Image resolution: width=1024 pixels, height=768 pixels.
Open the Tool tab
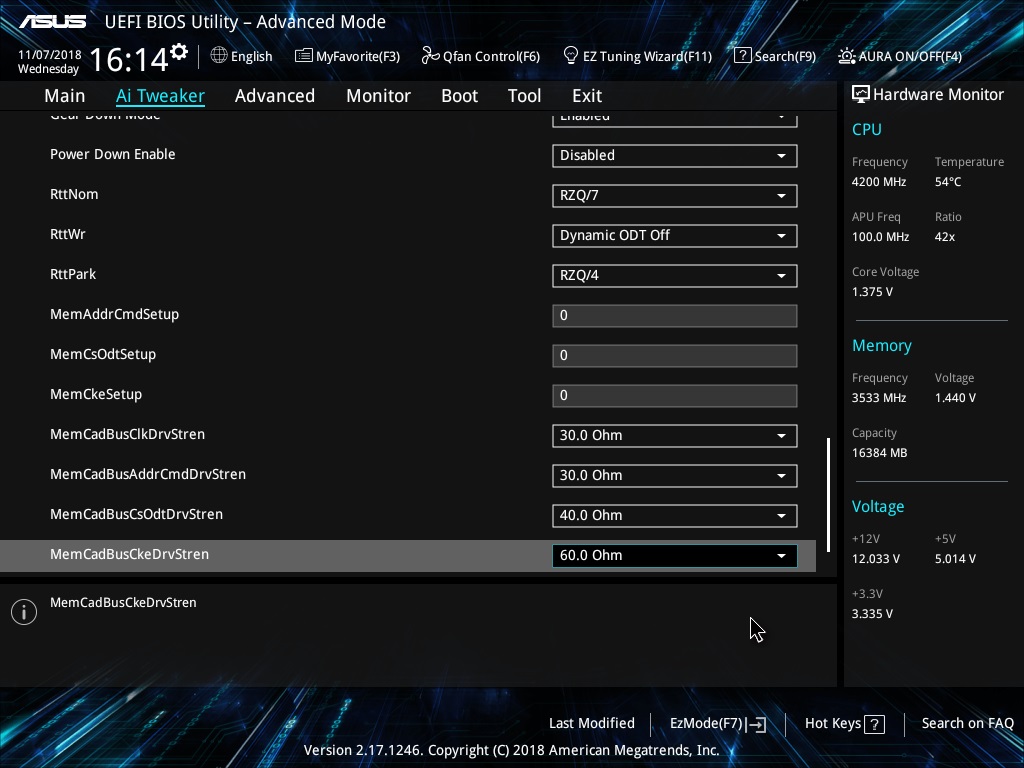[x=524, y=96]
